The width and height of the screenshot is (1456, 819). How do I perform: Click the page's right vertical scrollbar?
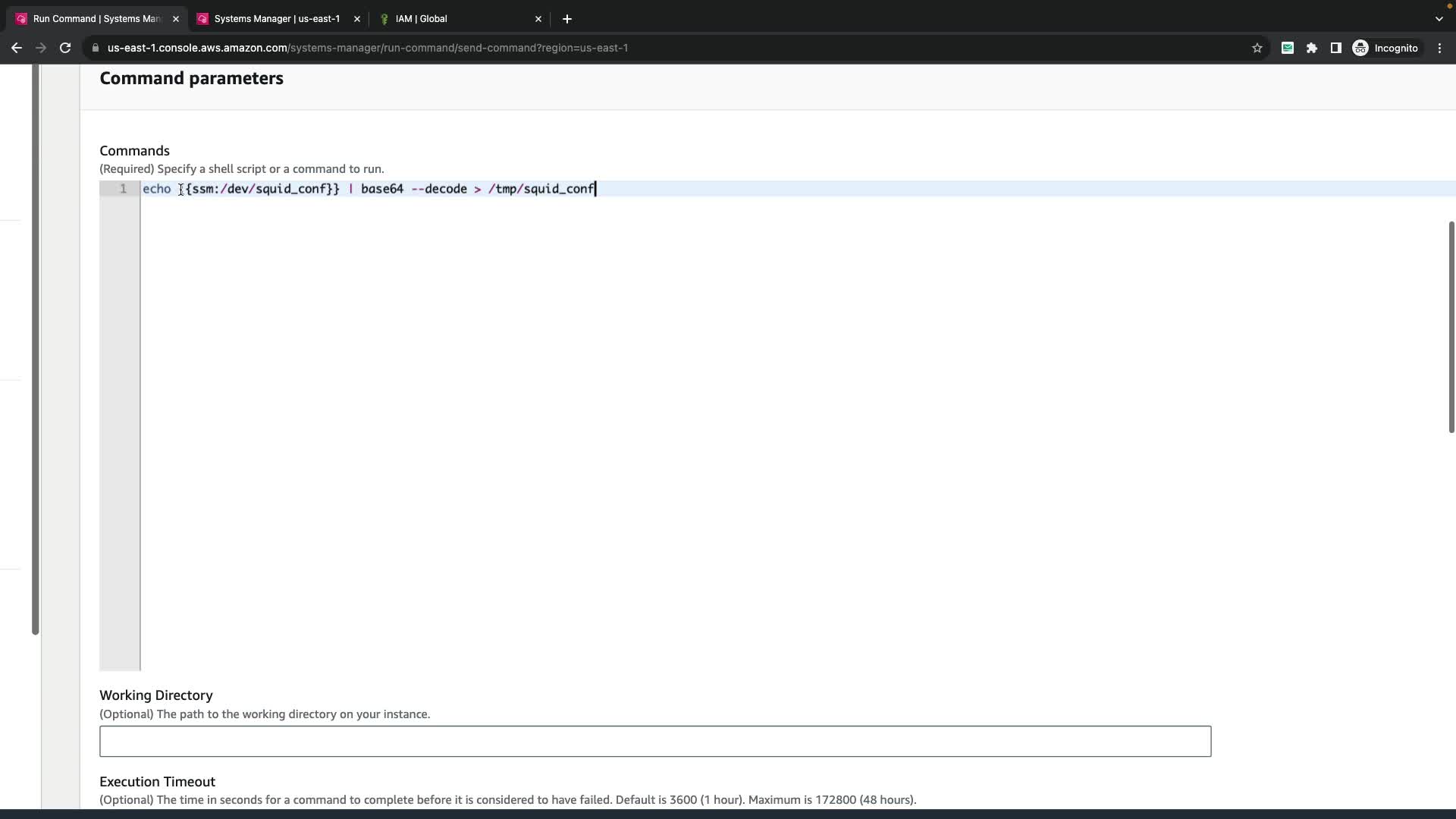[1451, 326]
